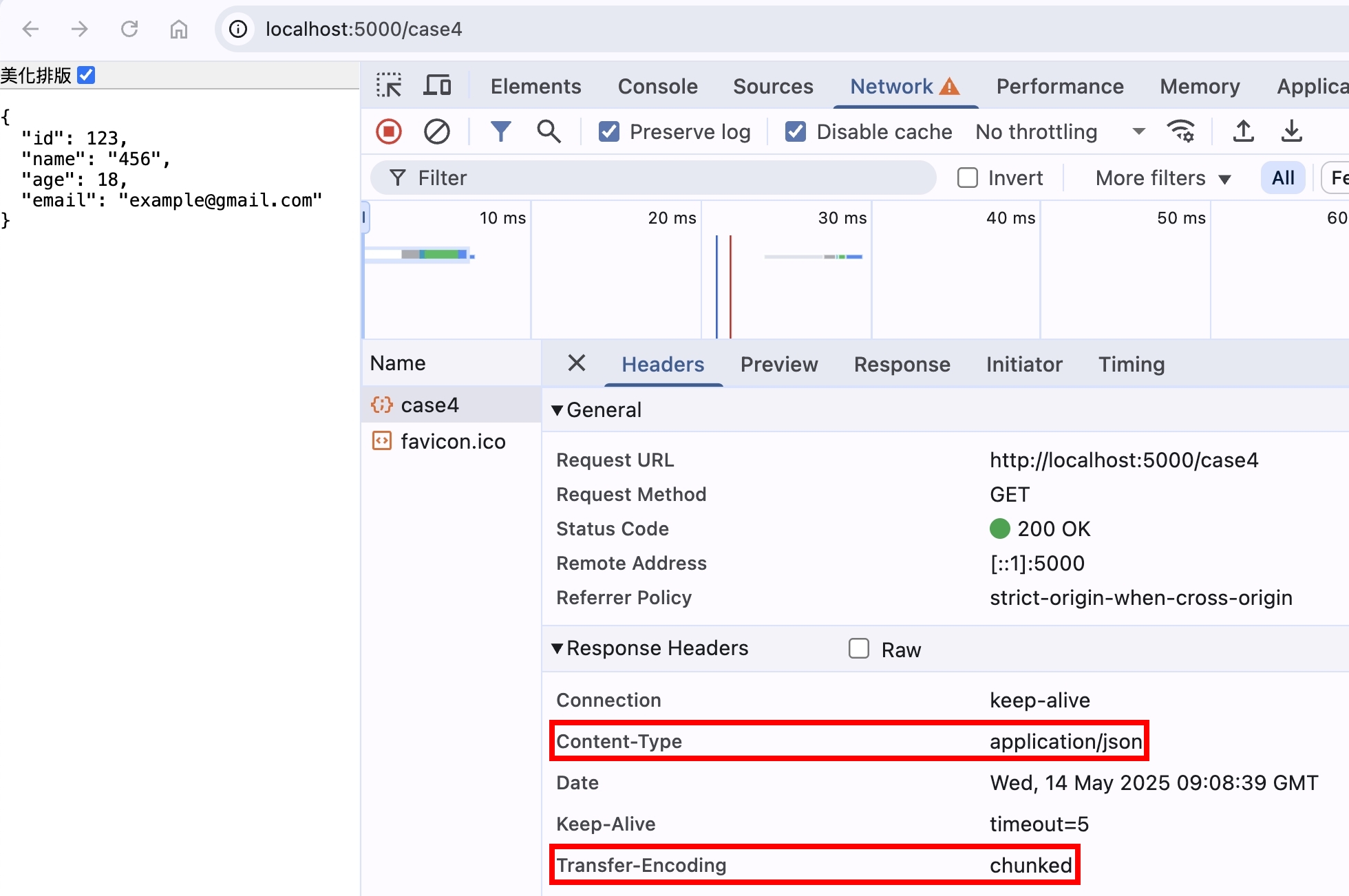The image size is (1349, 896).
Task: Go back in browser history
Action: coord(30,29)
